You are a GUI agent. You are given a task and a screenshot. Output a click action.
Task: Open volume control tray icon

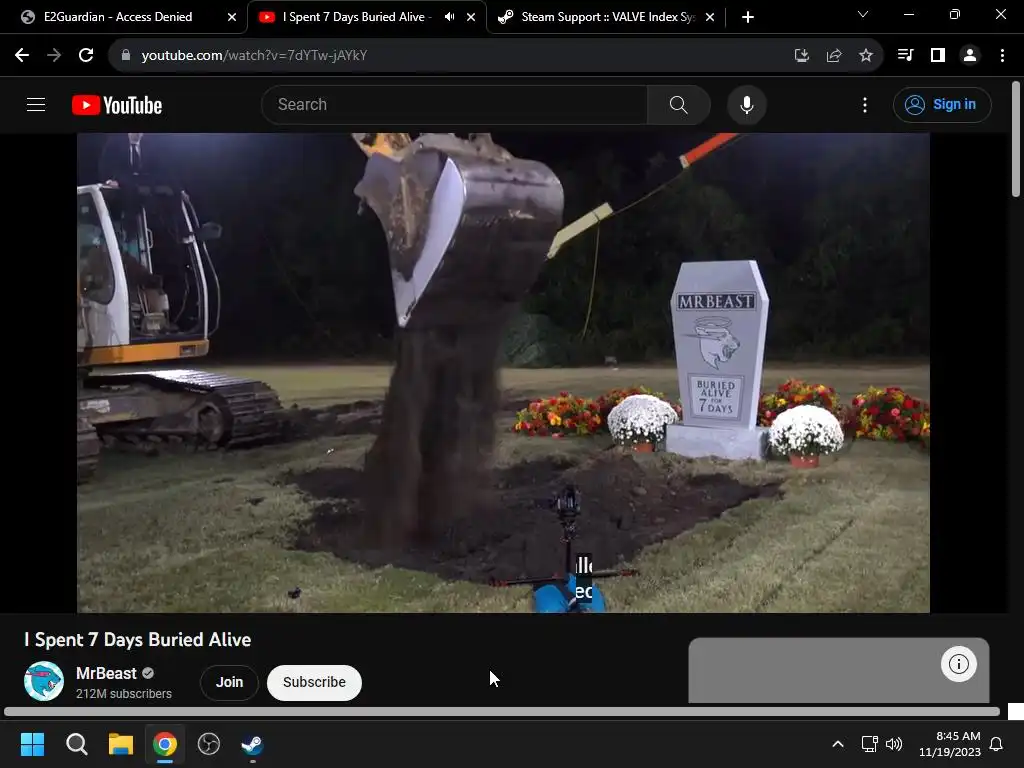pyautogui.click(x=893, y=744)
